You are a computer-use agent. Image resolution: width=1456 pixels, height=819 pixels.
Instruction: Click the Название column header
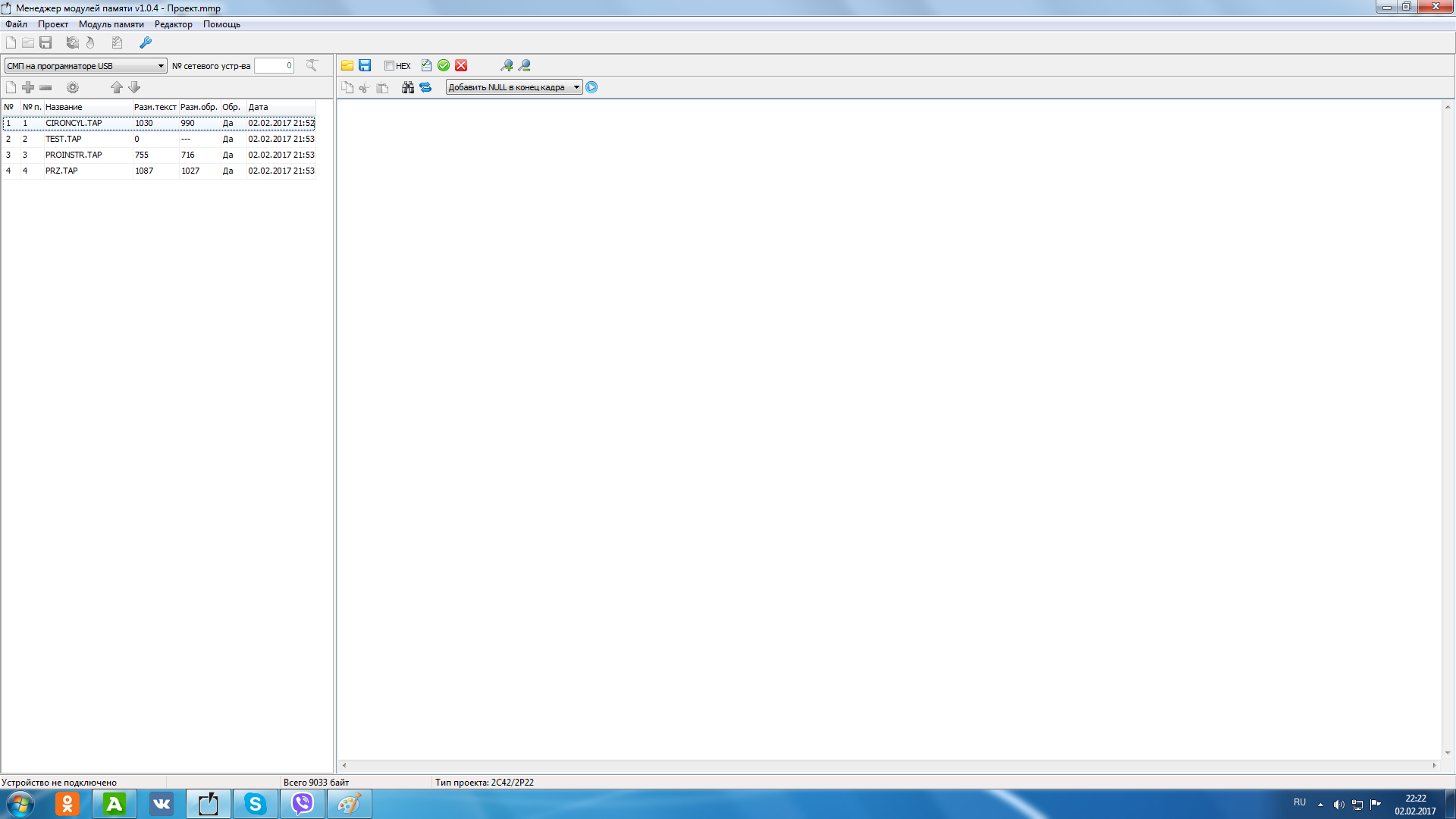pos(88,107)
